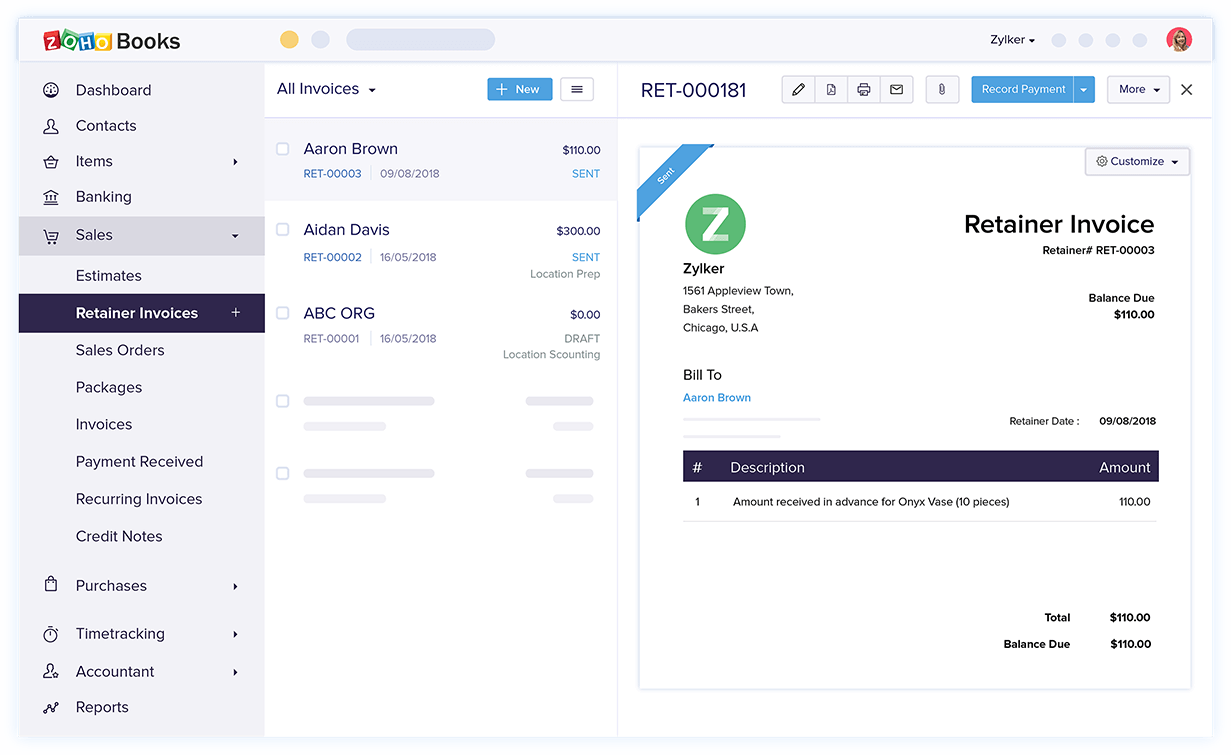The height and width of the screenshot is (755, 1231).
Task: Open Retainer Invoices section
Action: (x=137, y=313)
